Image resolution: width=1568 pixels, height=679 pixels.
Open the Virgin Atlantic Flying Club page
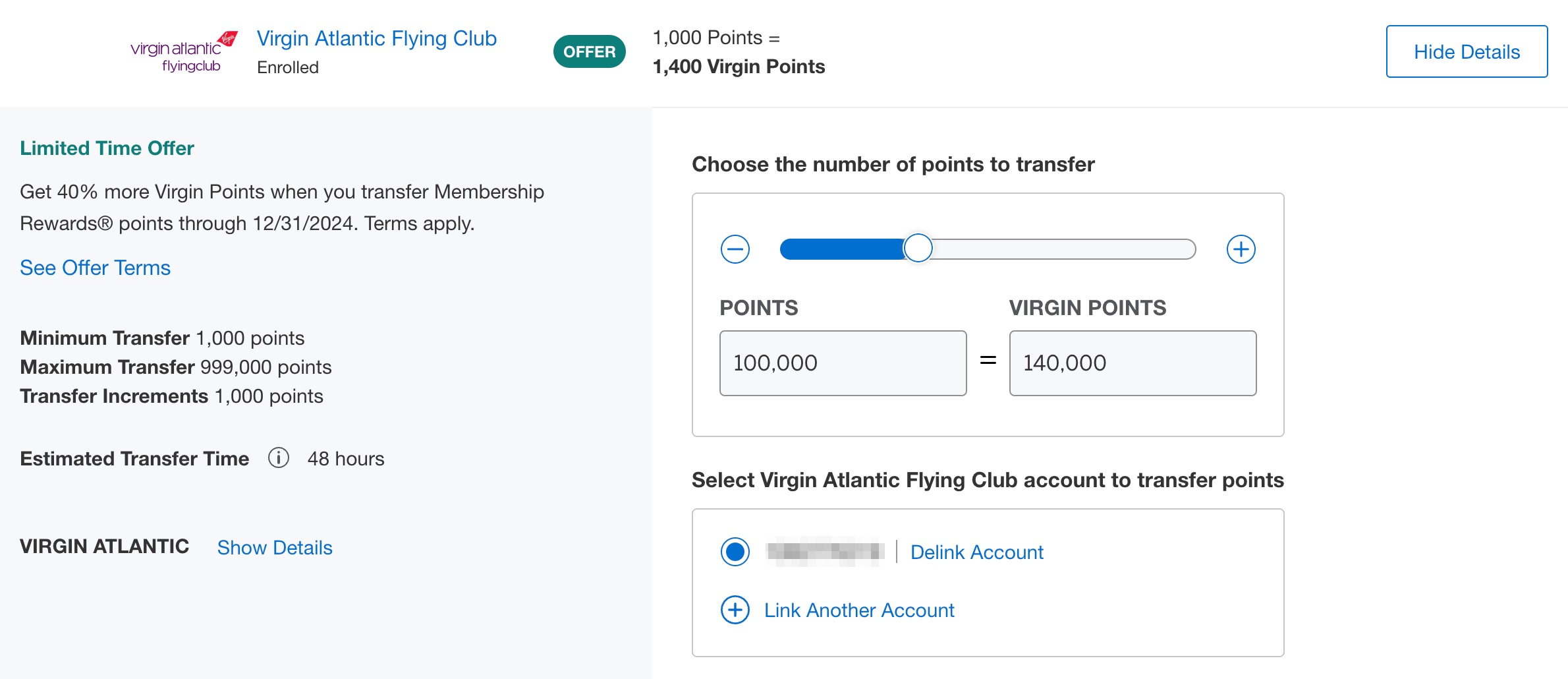click(x=377, y=38)
